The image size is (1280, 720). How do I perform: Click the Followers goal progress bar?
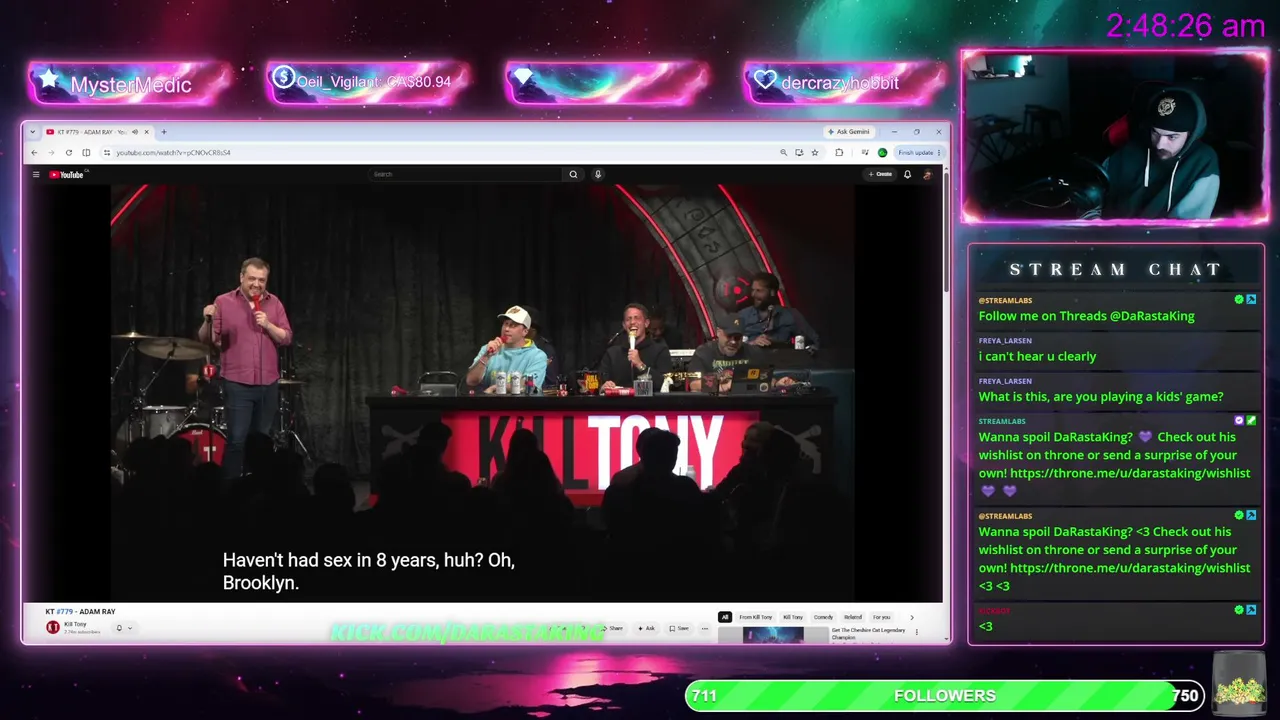point(944,695)
